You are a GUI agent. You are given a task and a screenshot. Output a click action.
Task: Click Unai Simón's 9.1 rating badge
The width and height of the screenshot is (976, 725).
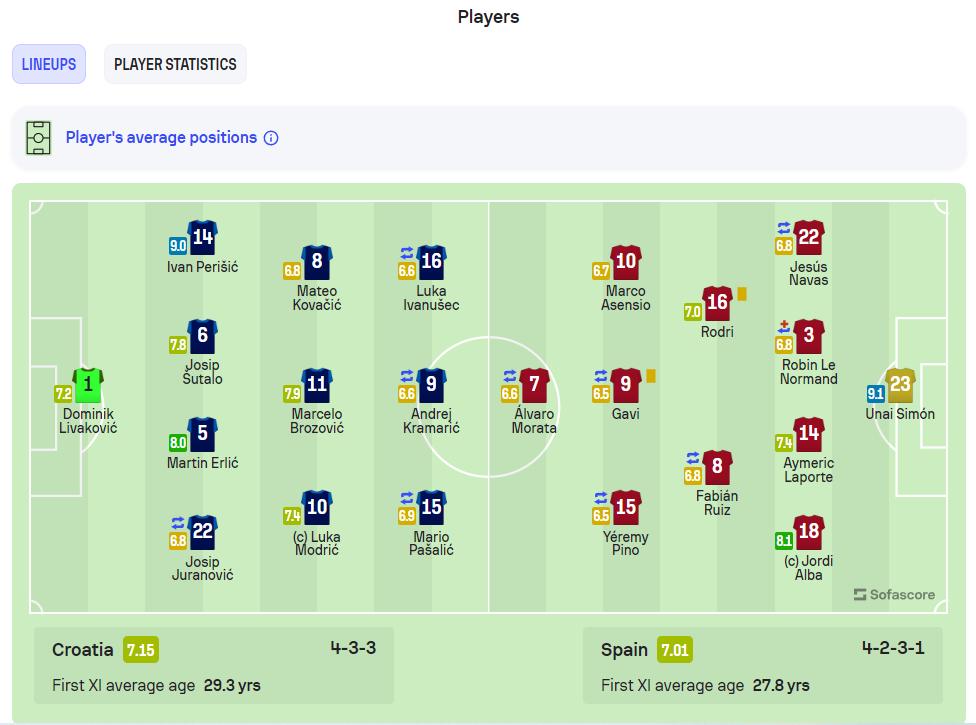click(x=875, y=393)
